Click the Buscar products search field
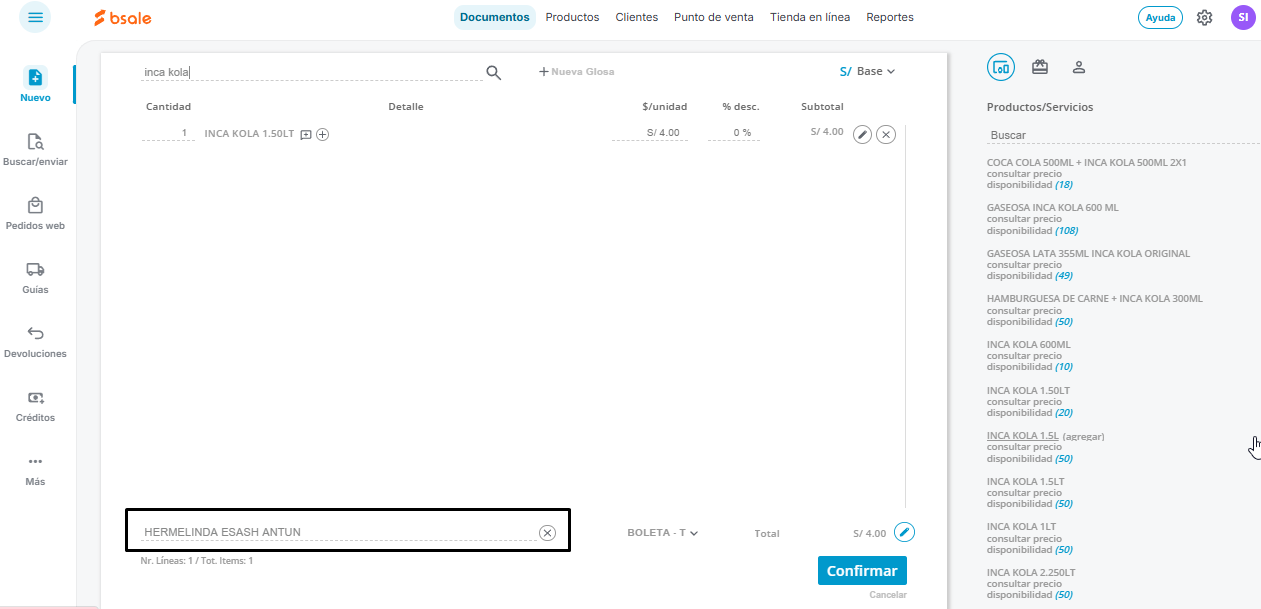This screenshot has width=1261, height=609. [1122, 135]
